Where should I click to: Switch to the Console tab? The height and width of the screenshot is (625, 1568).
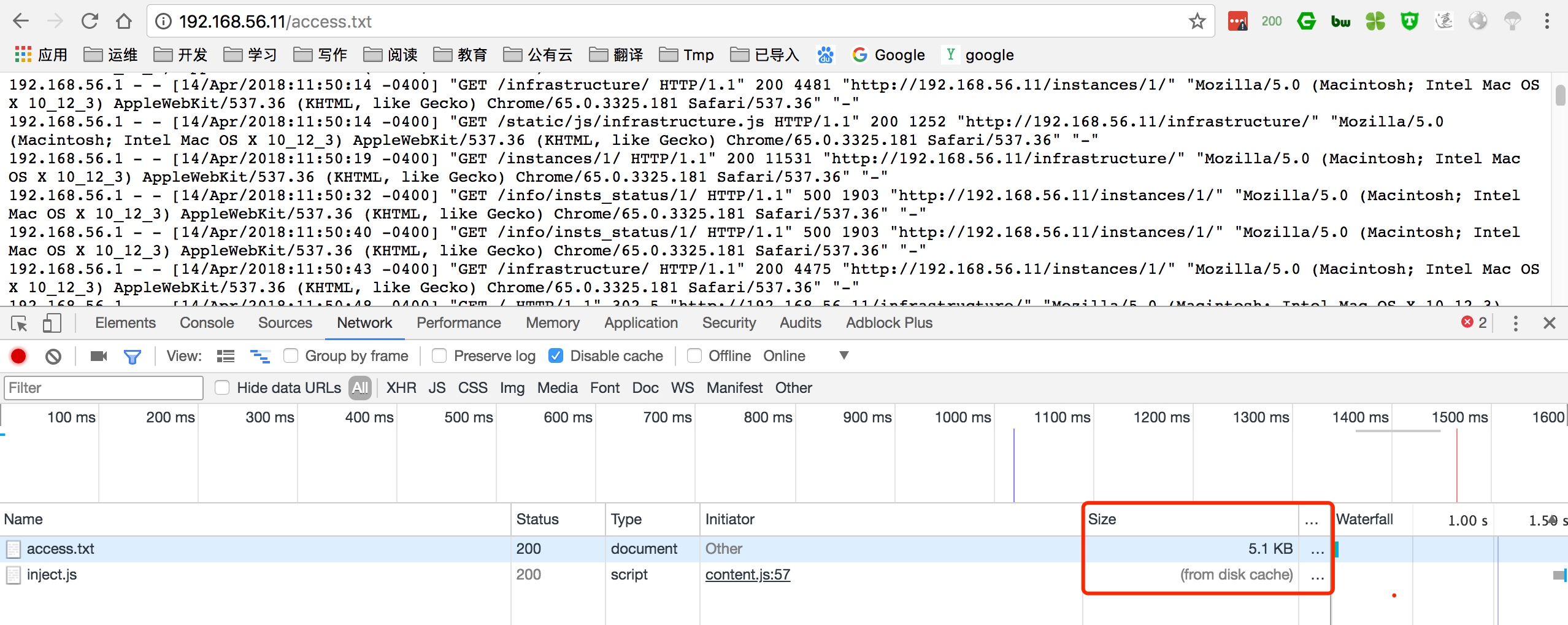pos(207,323)
